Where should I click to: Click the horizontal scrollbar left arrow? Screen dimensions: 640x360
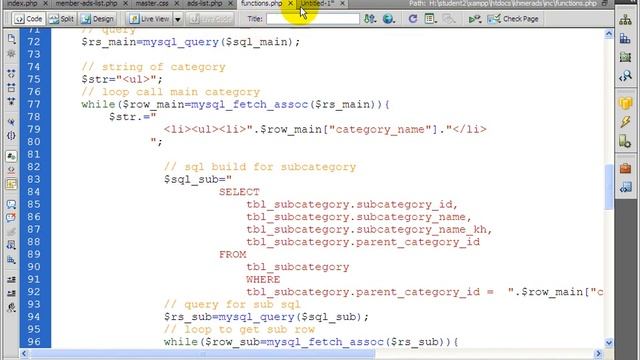pos(24,353)
